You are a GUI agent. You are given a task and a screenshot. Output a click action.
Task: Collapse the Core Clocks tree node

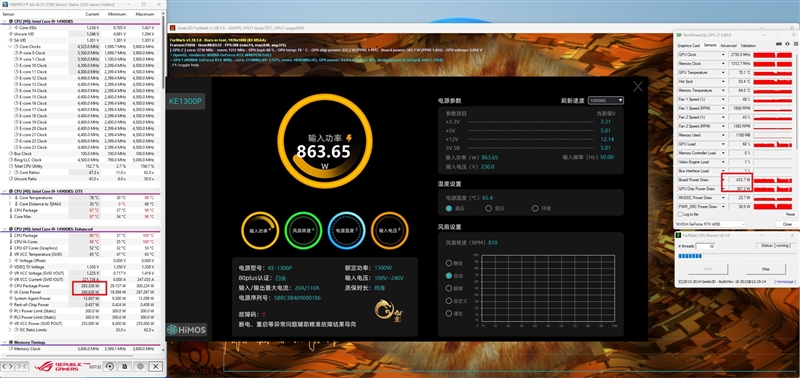click(10, 46)
